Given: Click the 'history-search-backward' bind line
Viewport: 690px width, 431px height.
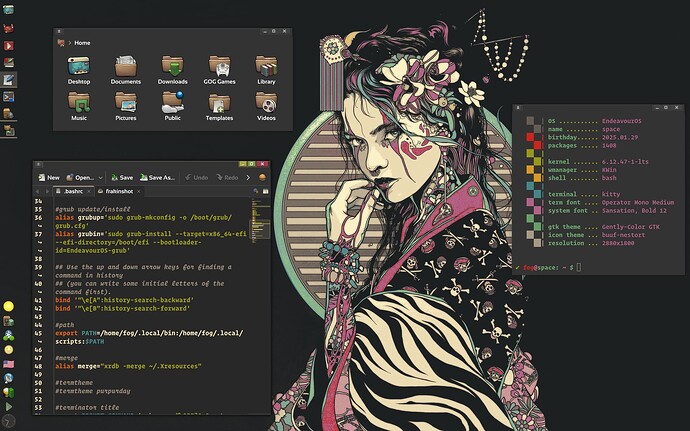Looking at the screenshot, I should 125,300.
